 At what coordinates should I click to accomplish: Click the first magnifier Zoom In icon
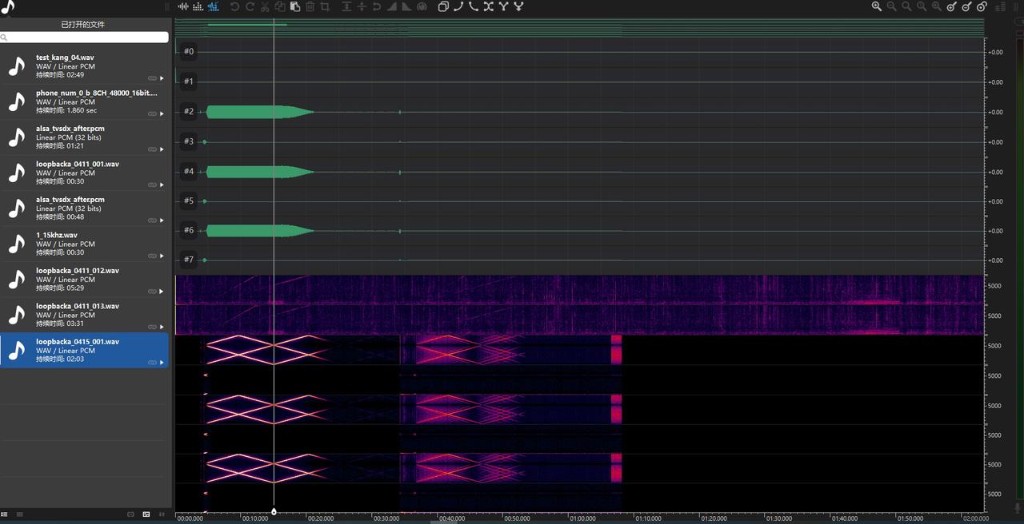click(877, 7)
